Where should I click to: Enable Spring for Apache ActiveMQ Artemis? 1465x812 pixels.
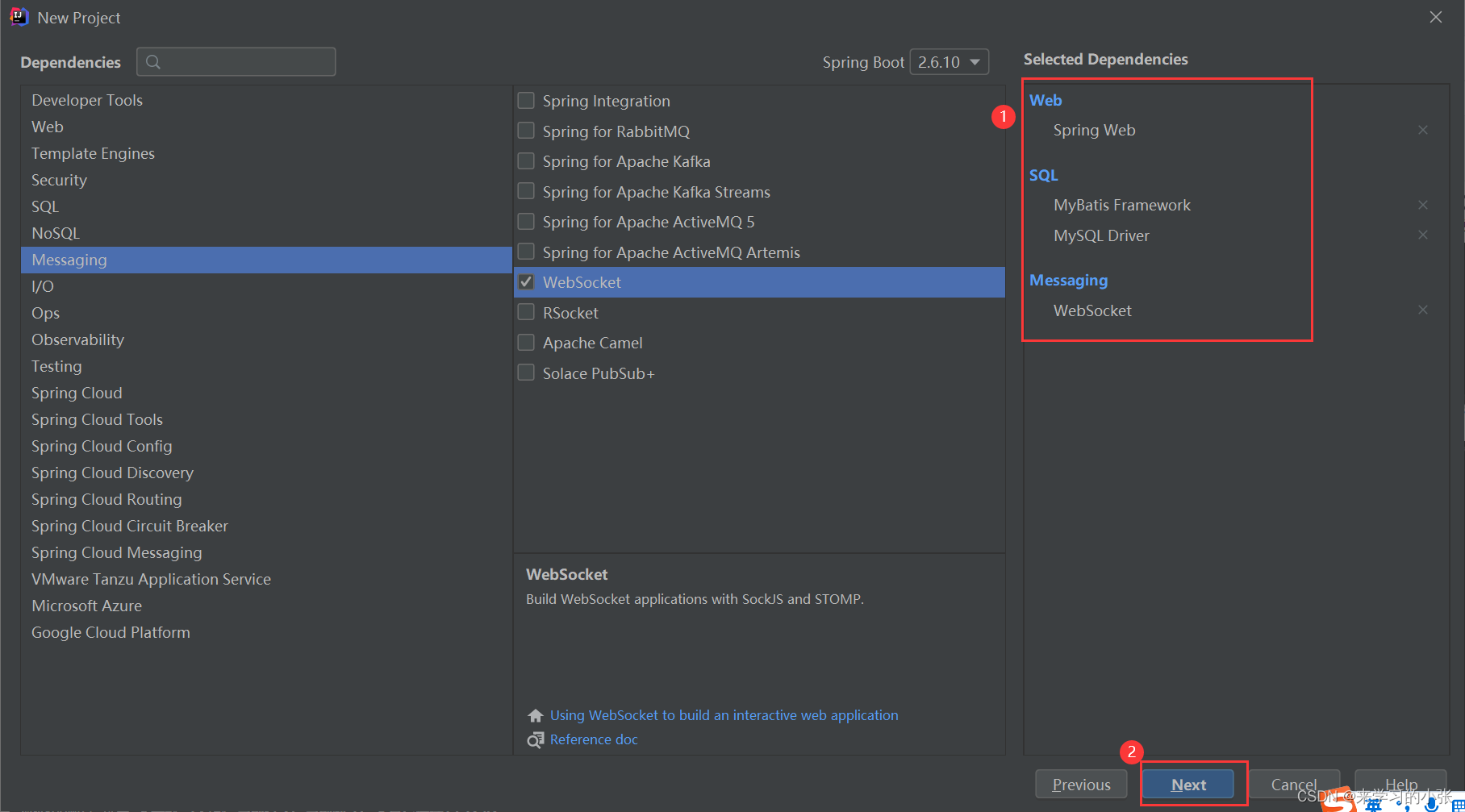[x=526, y=252]
